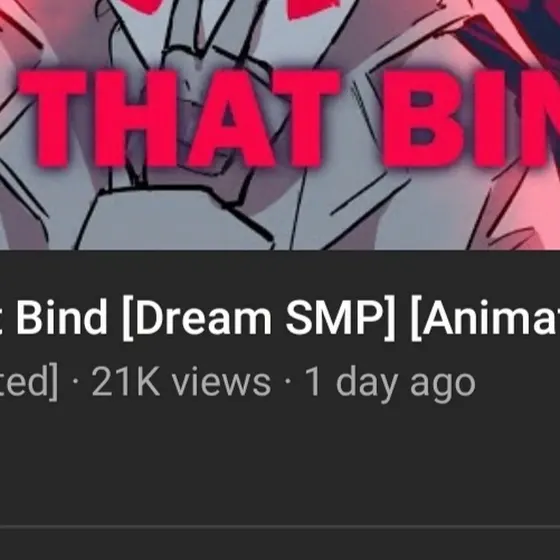Click [Dream SMP] text in the title

pyautogui.click(x=259, y=318)
